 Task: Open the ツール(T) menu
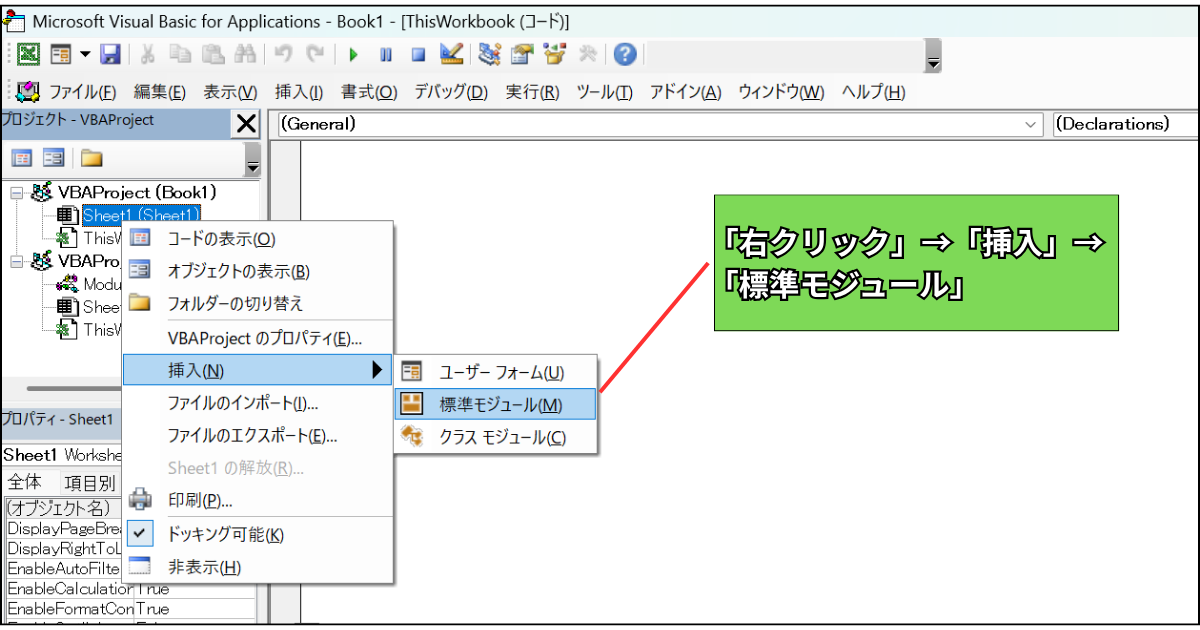coord(605,92)
